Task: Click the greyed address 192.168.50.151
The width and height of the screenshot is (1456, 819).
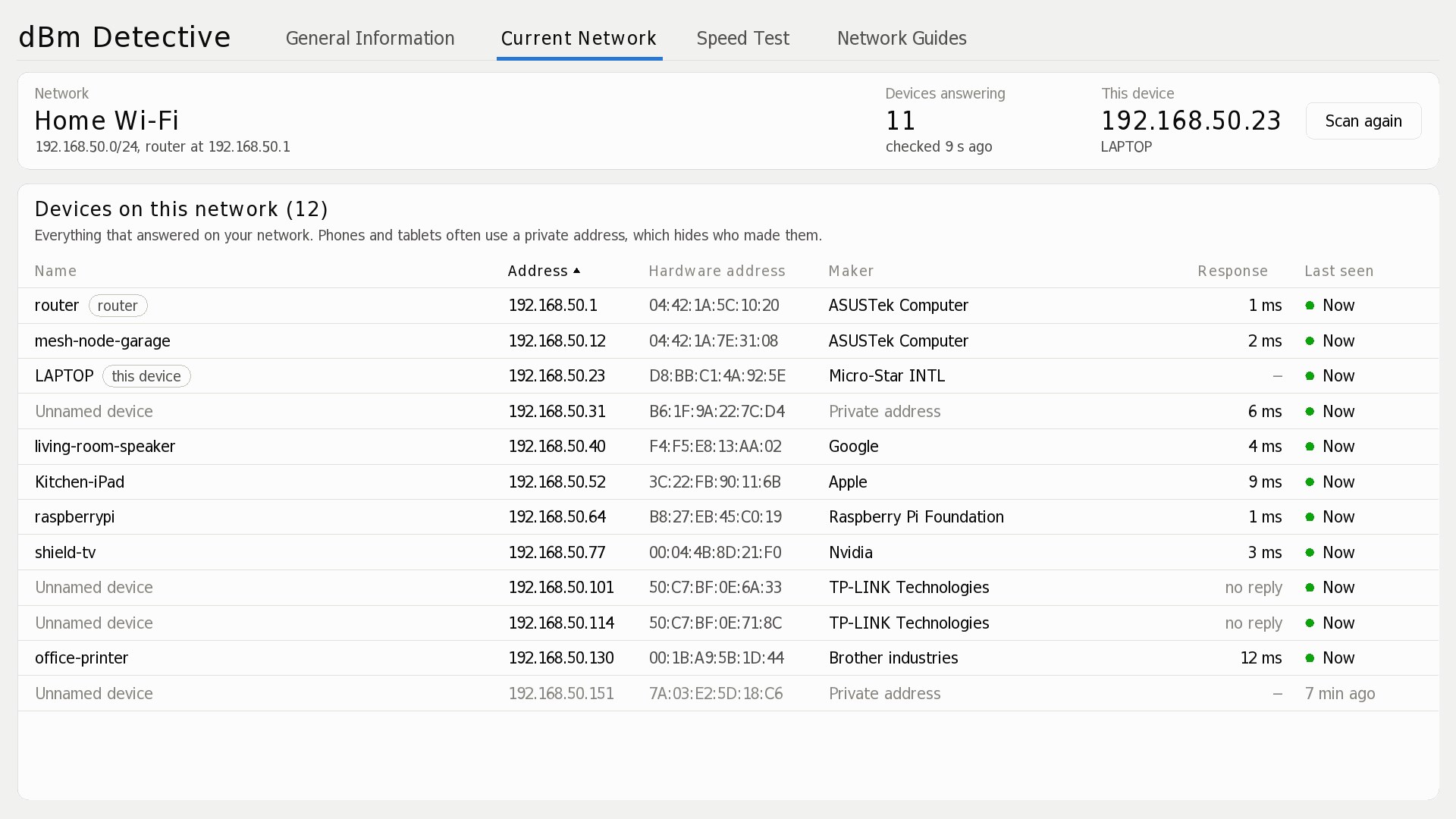Action: [561, 694]
